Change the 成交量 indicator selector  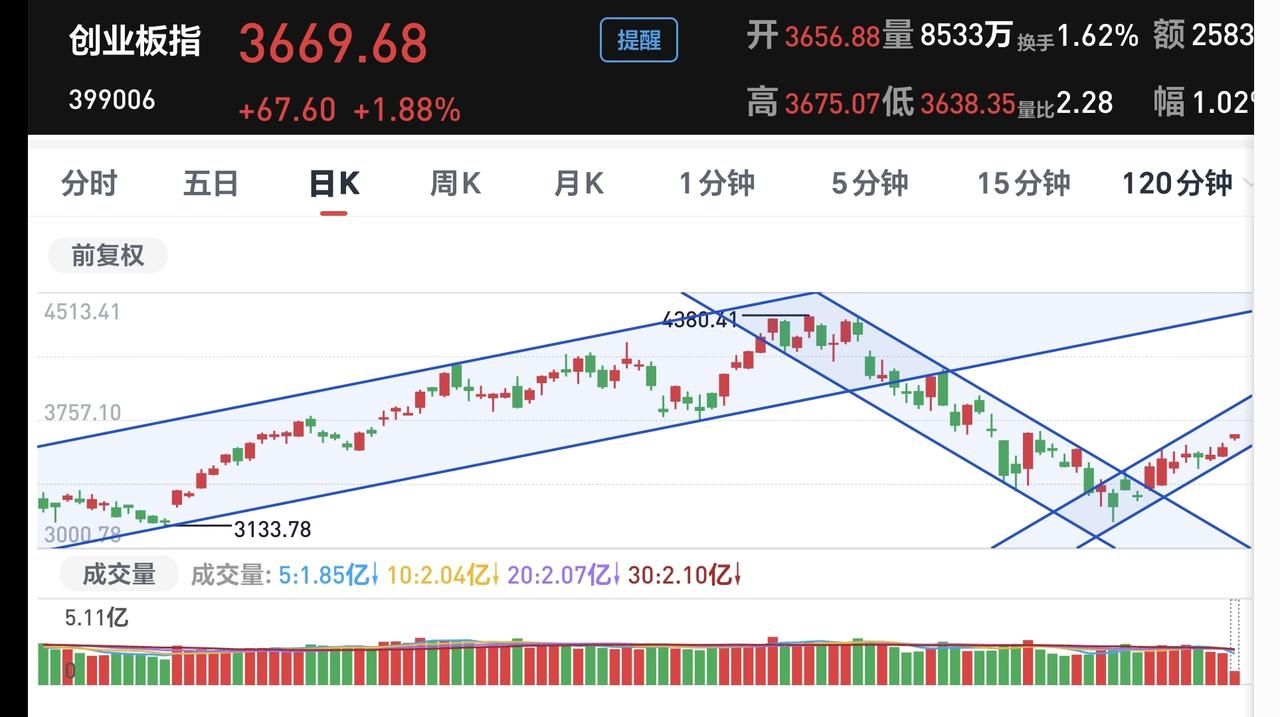tap(119, 574)
